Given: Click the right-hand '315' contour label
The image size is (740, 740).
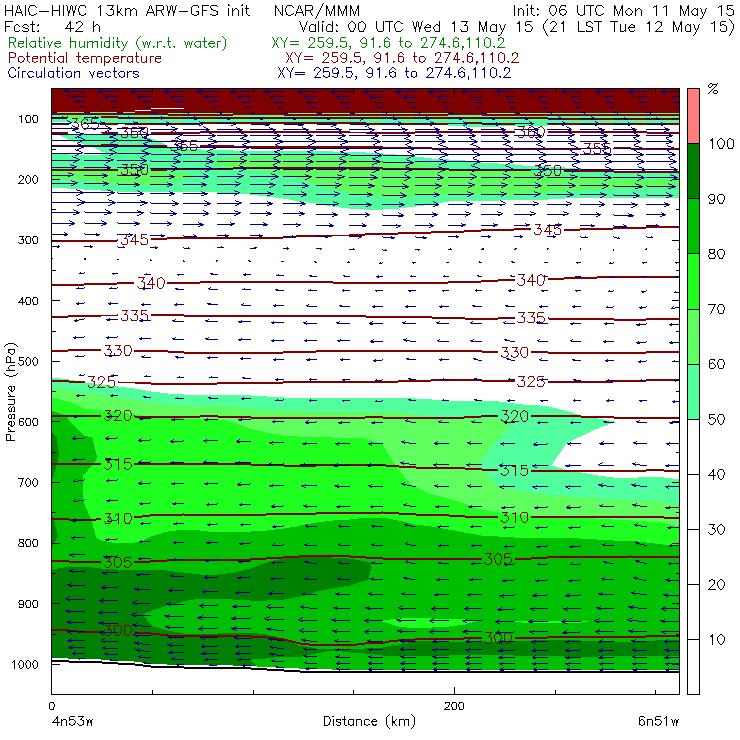Looking at the screenshot, I should [514, 470].
